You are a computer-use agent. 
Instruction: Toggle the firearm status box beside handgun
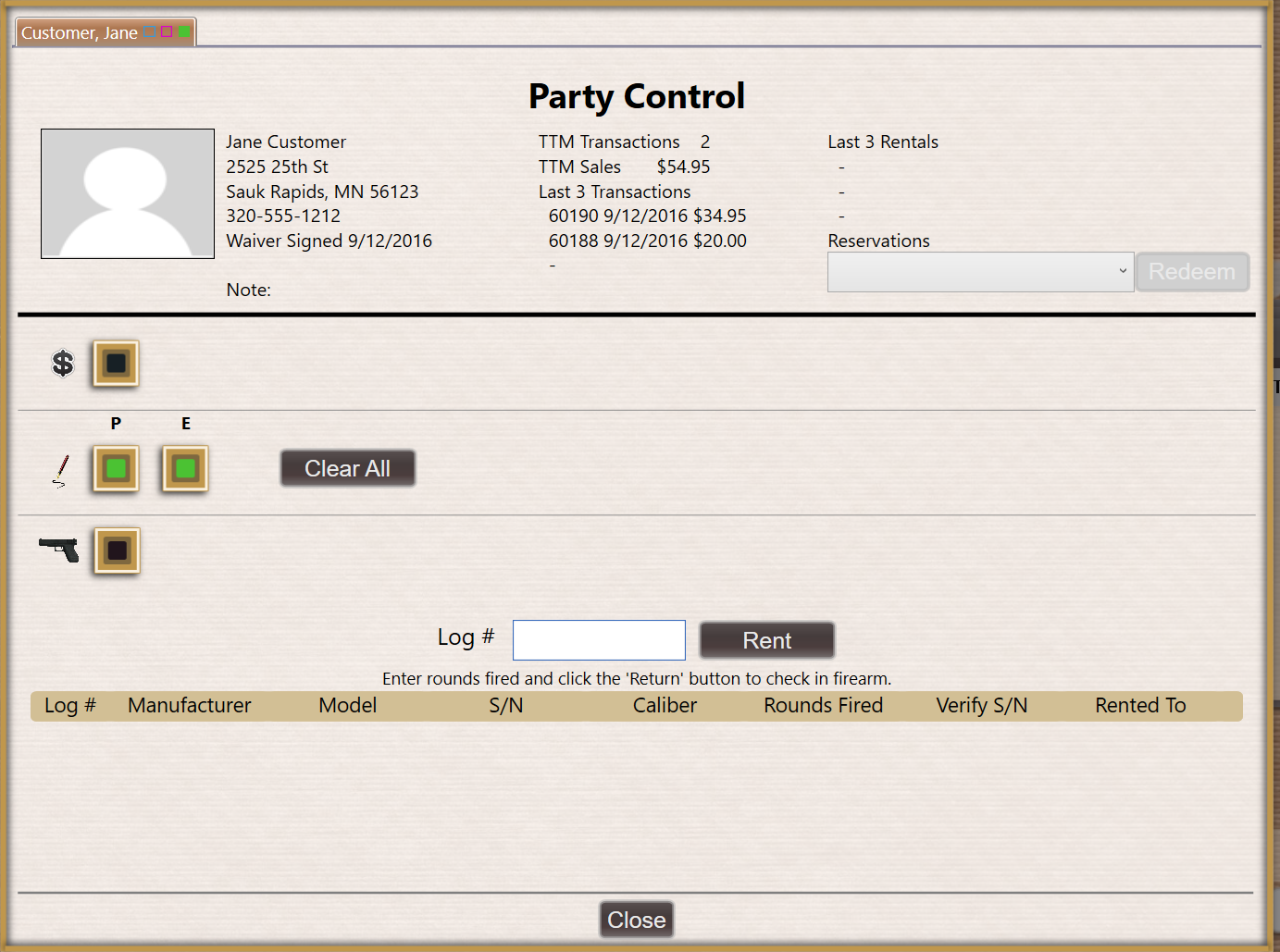117,550
